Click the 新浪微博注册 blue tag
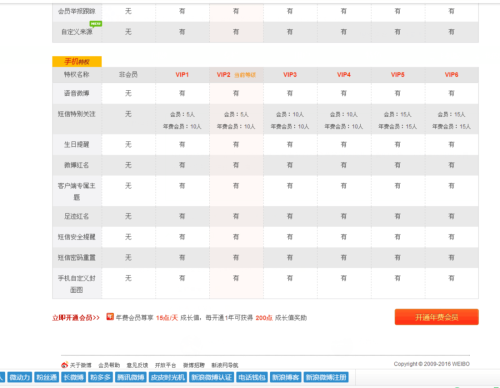 pyautogui.click(x=326, y=377)
